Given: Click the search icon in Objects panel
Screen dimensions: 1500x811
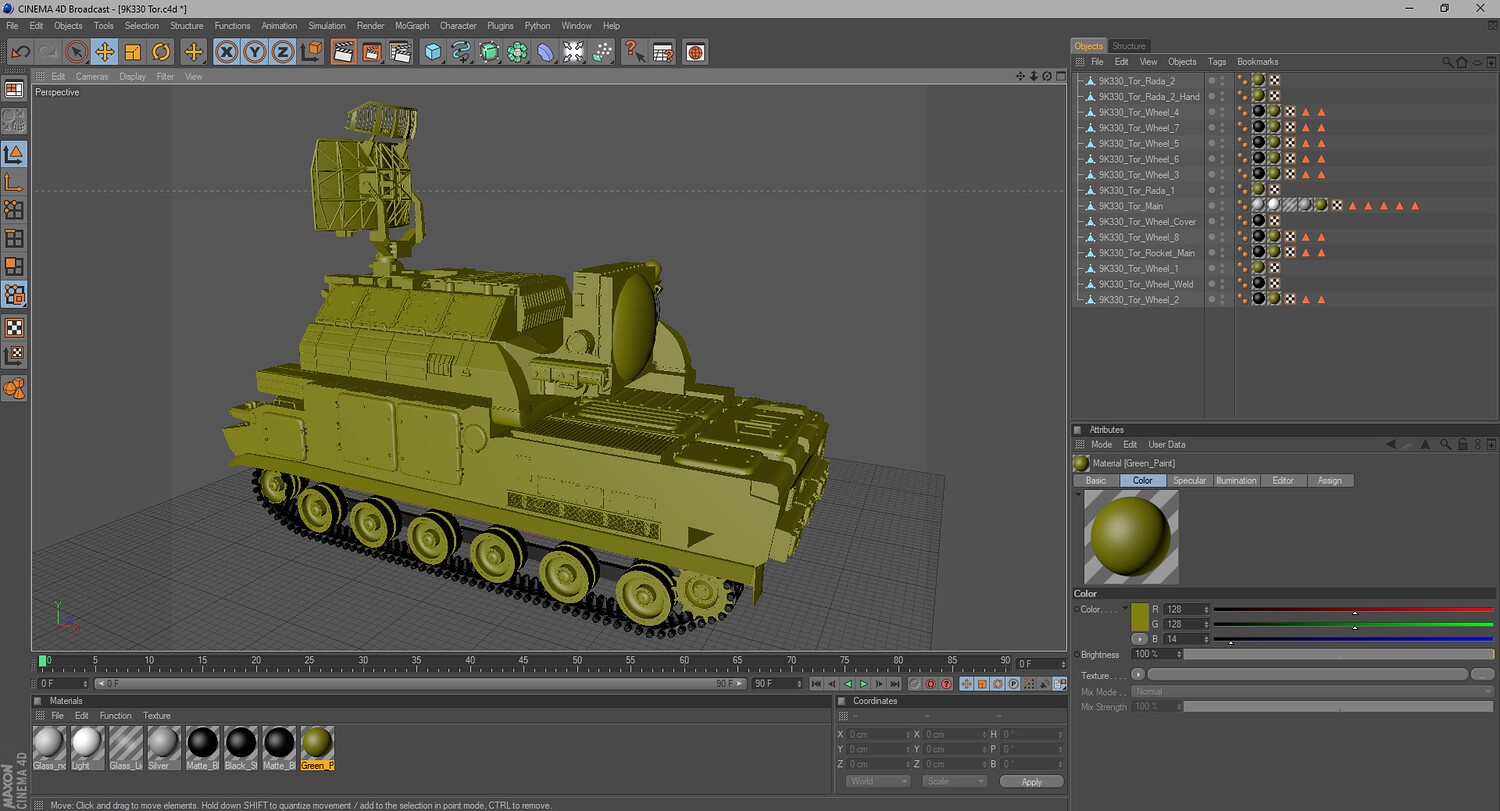Looking at the screenshot, I should (x=1447, y=62).
